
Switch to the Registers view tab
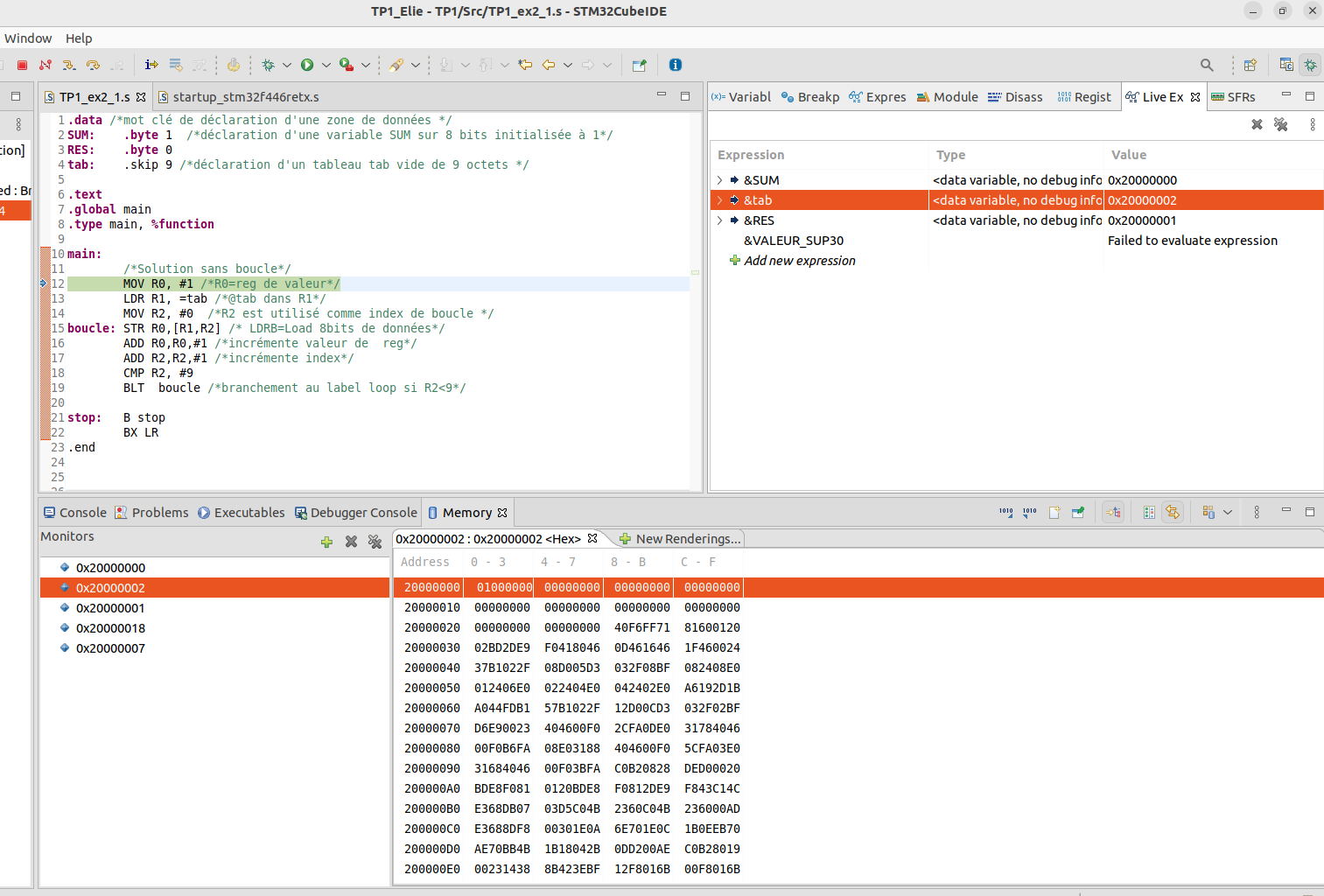pos(1084,97)
